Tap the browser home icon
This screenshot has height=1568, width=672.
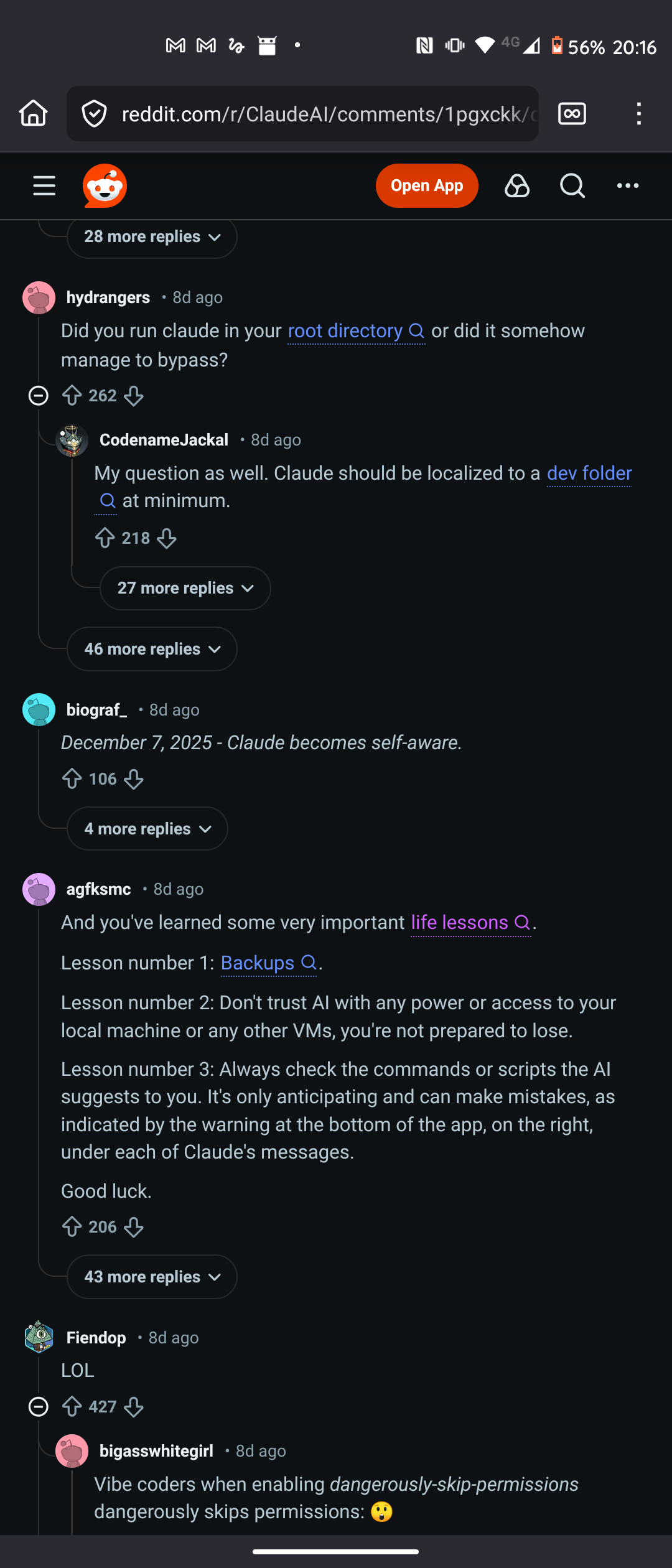pyautogui.click(x=33, y=113)
